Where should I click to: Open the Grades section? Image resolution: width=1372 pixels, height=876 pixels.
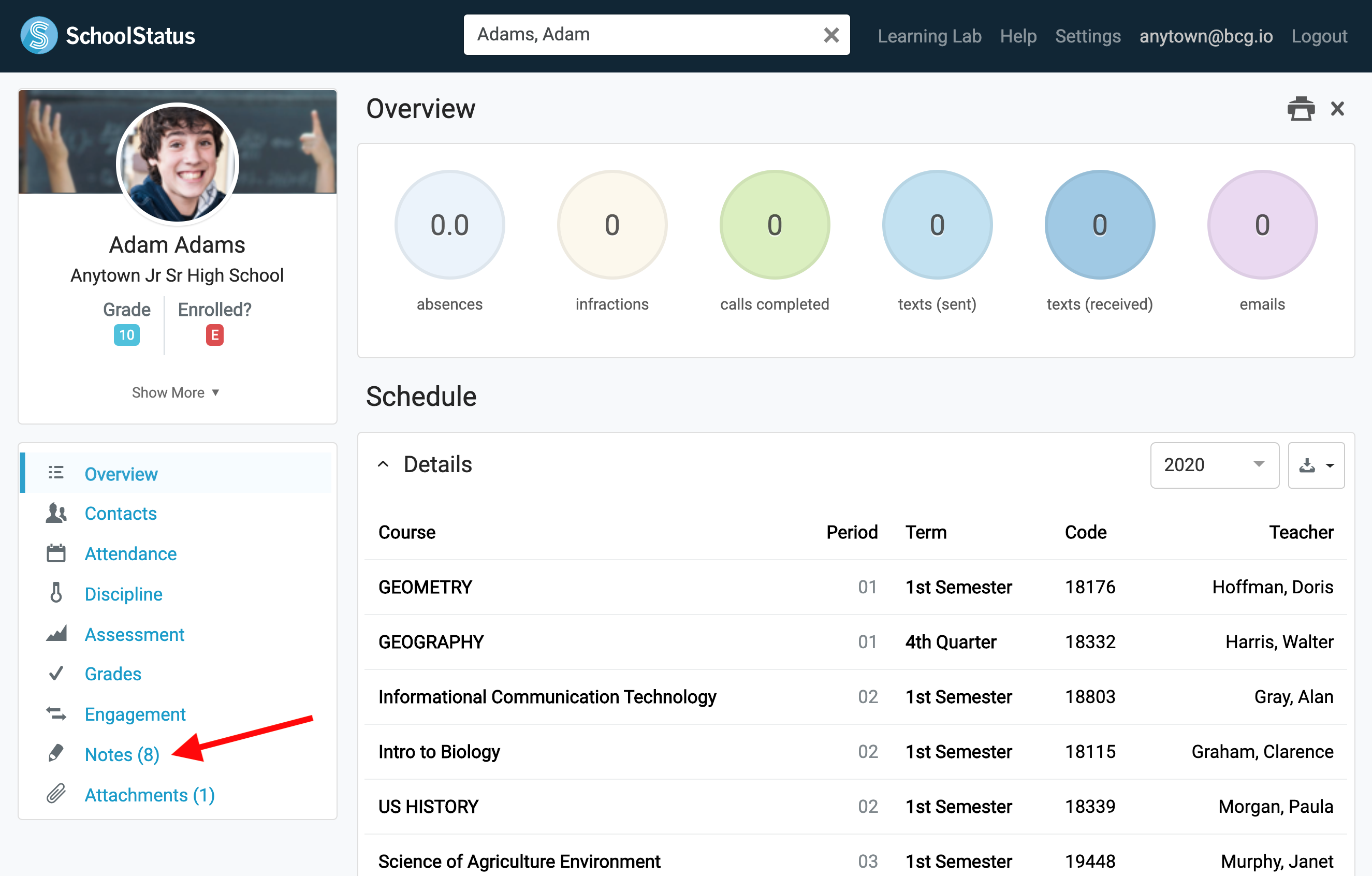pyautogui.click(x=113, y=674)
